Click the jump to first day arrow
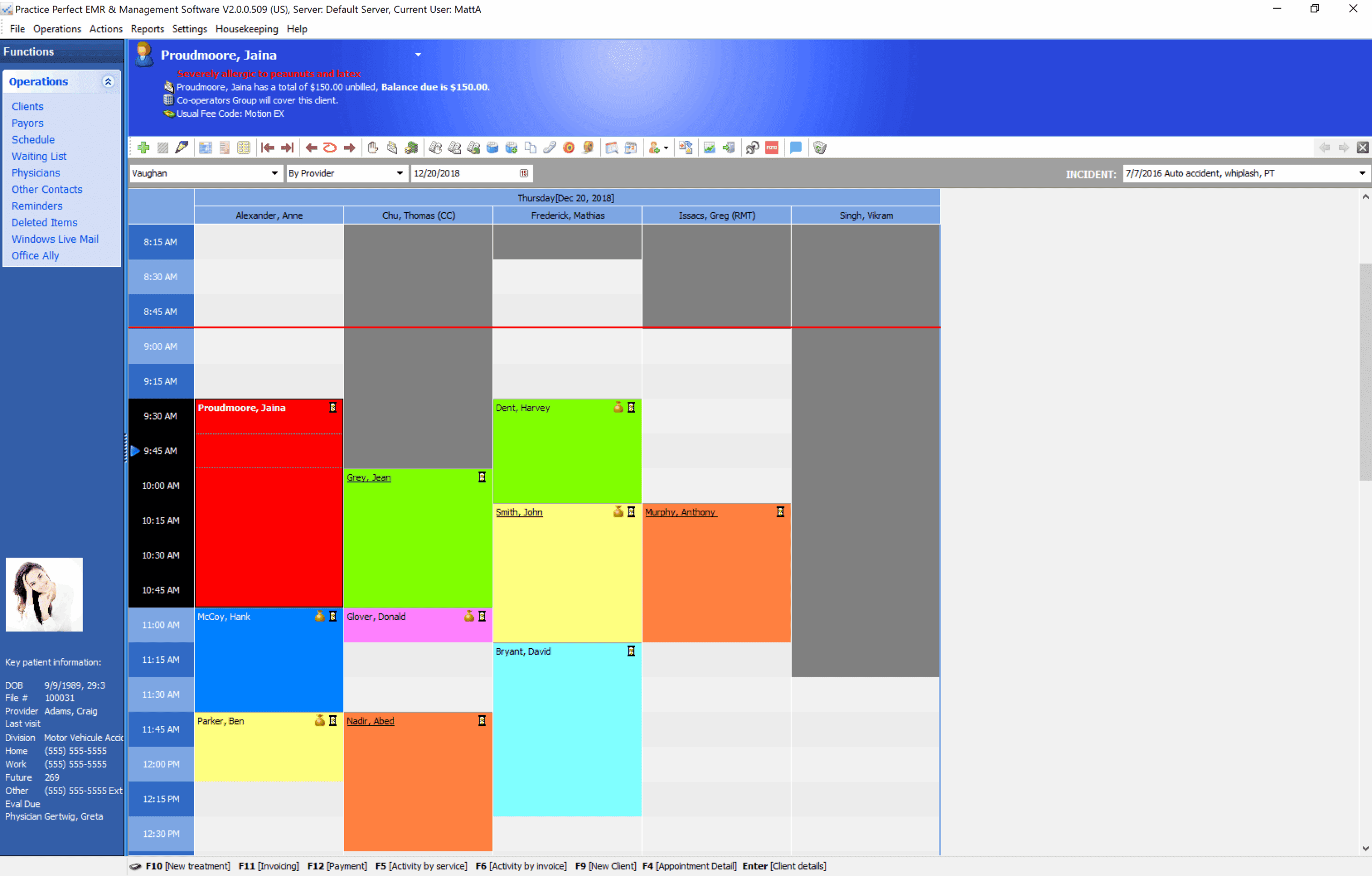Screen dimensions: 1372x876 [x=267, y=148]
